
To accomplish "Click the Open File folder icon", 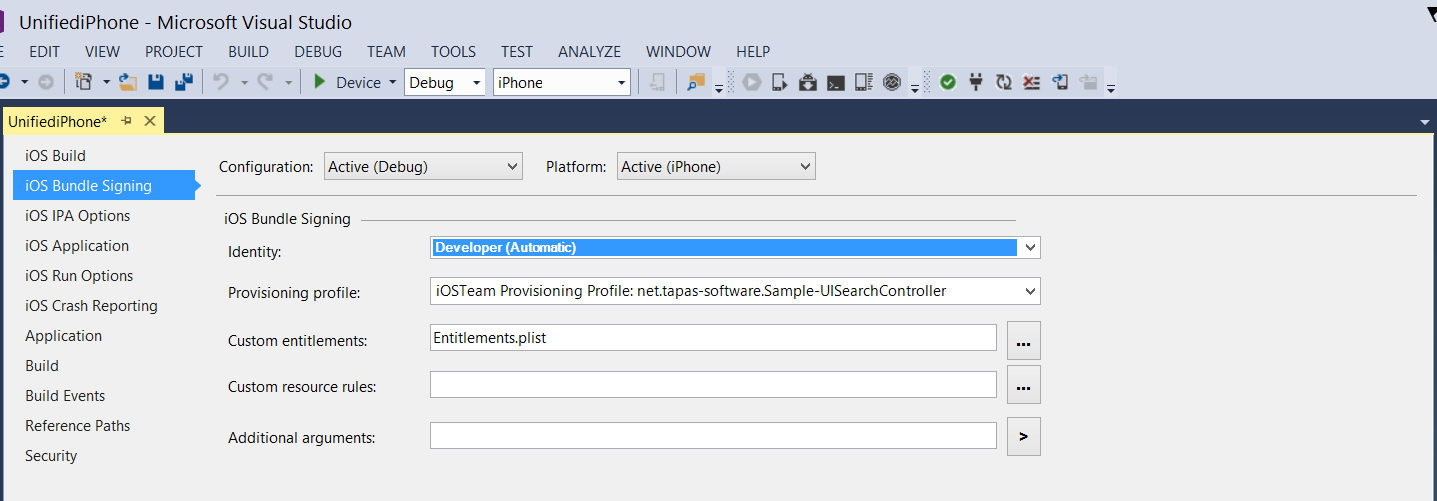I will (x=127, y=82).
